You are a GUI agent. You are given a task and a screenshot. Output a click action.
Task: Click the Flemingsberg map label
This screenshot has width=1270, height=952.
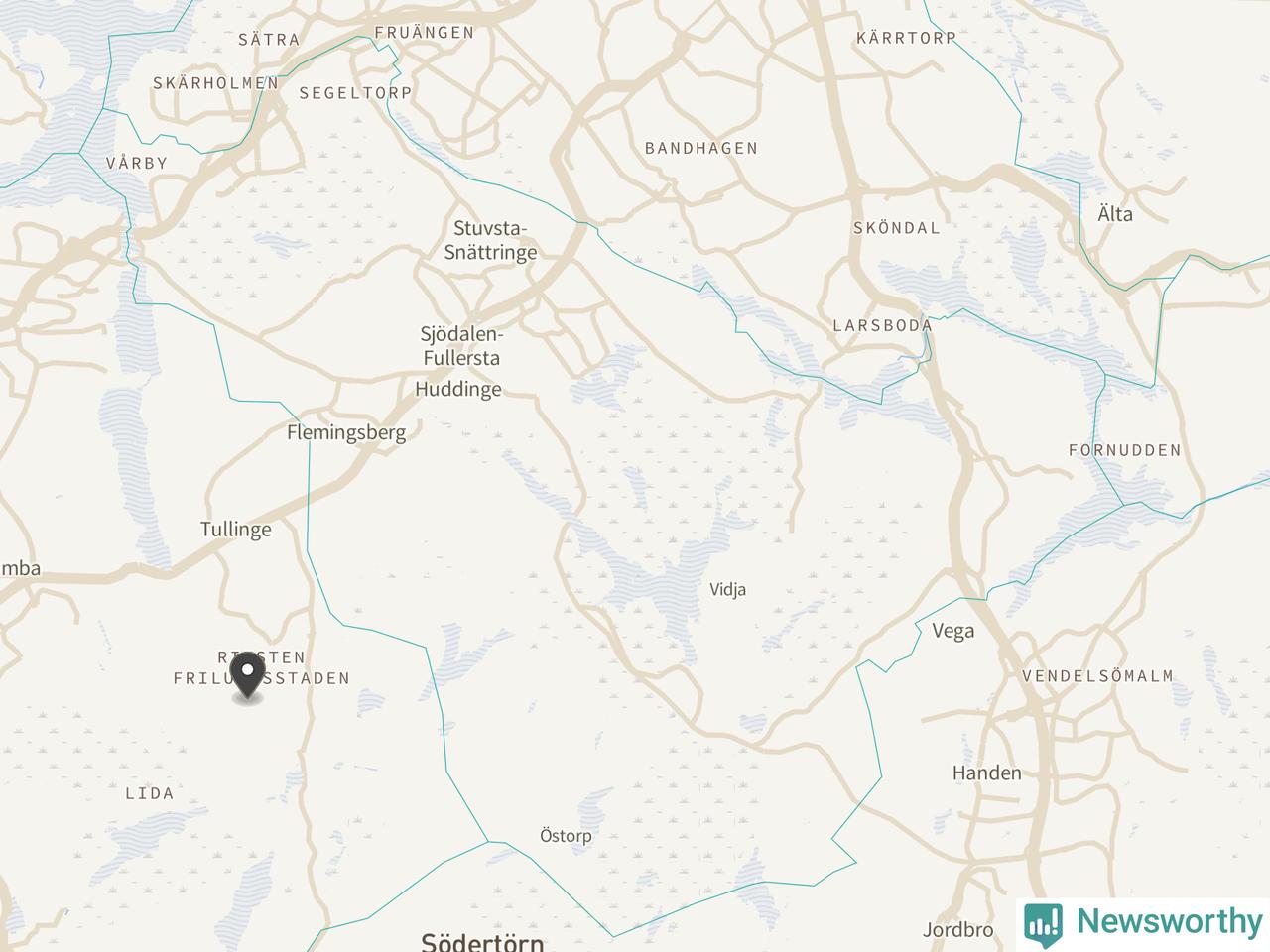coord(346,432)
